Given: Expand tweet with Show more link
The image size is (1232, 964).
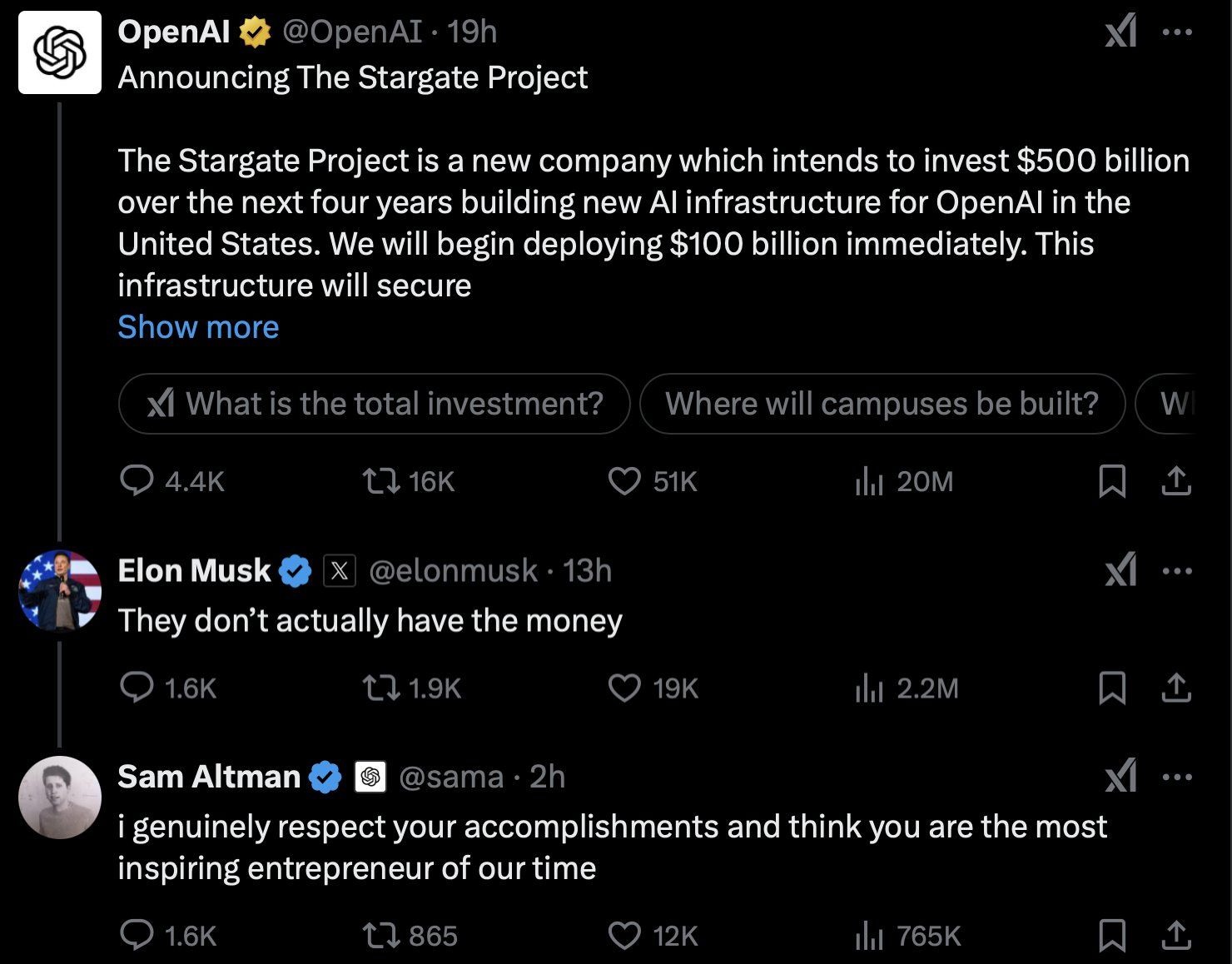Looking at the screenshot, I should coord(198,327).
